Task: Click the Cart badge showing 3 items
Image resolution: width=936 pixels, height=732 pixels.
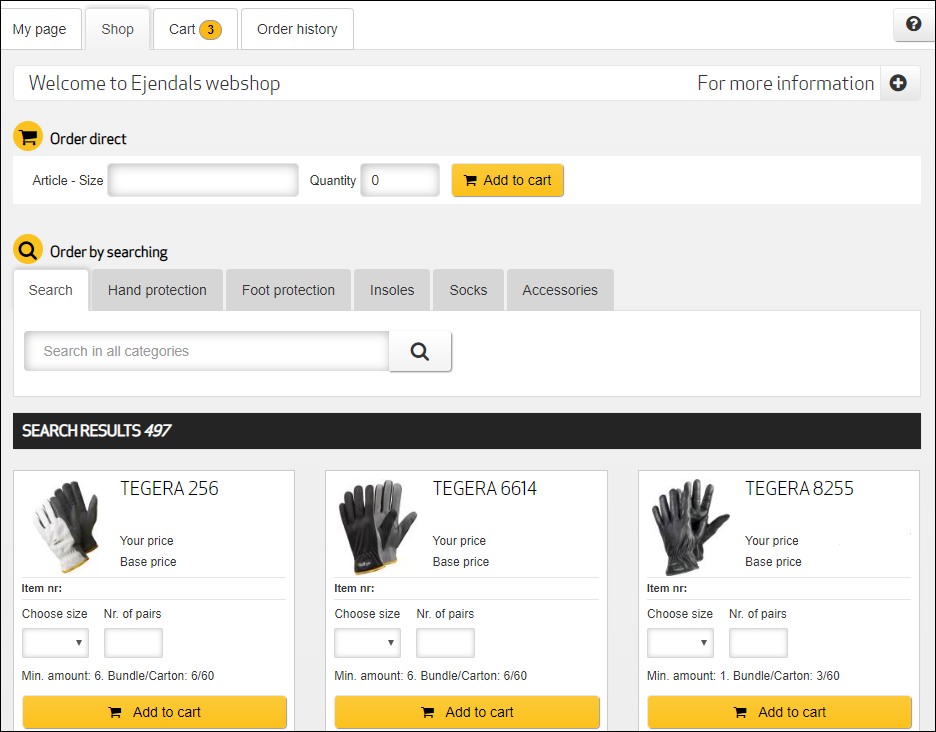Action: click(x=210, y=29)
